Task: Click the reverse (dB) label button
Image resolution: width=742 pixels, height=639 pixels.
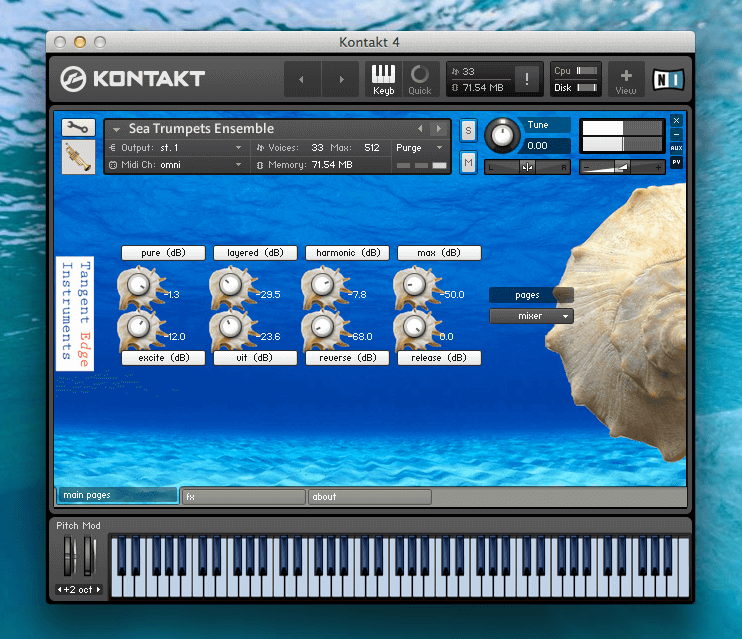Action: tap(347, 358)
